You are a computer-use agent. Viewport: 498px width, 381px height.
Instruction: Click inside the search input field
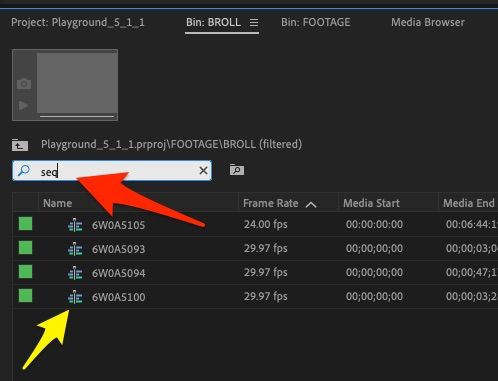point(112,171)
